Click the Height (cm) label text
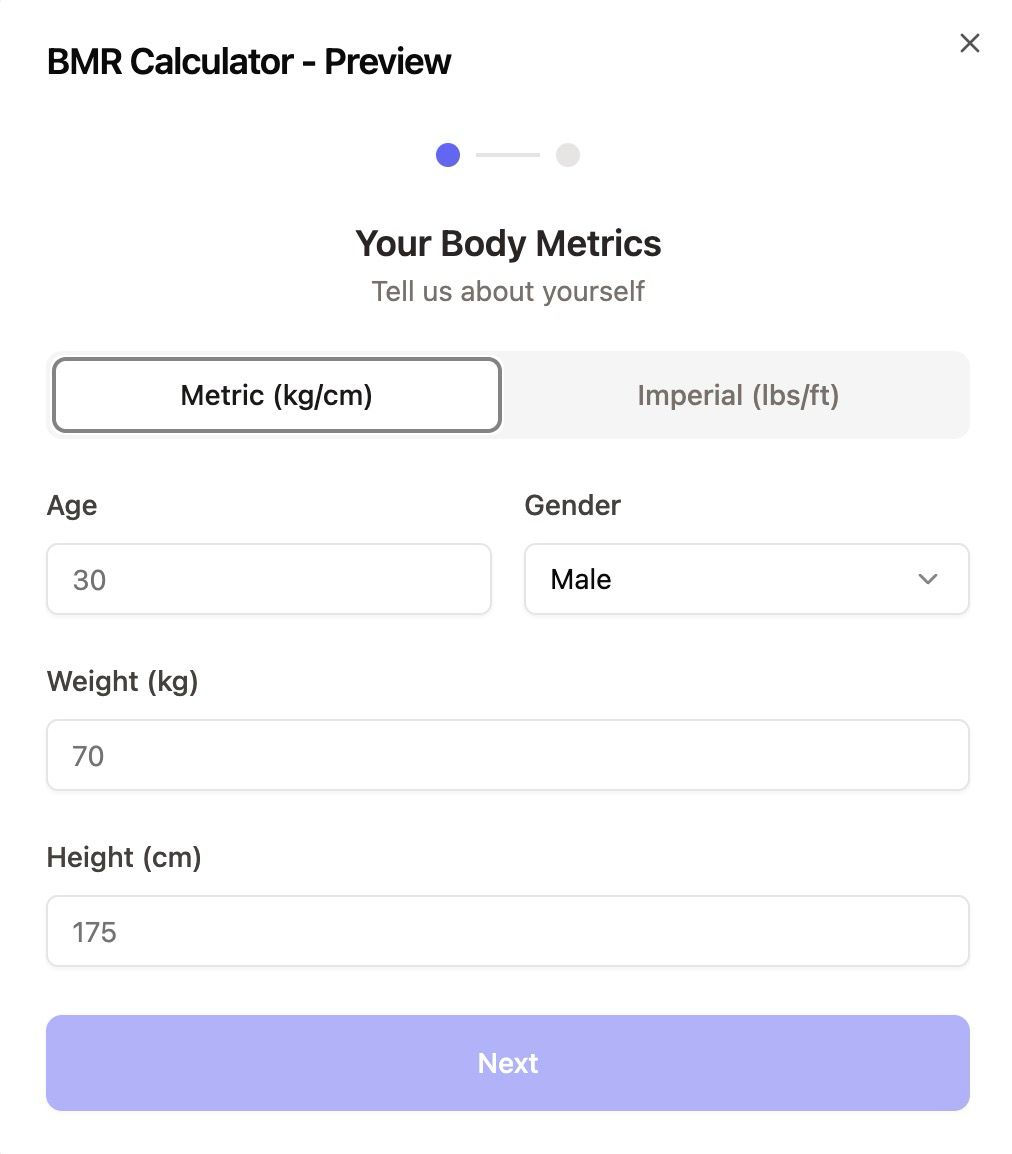The image size is (1012, 1154). coord(124,857)
